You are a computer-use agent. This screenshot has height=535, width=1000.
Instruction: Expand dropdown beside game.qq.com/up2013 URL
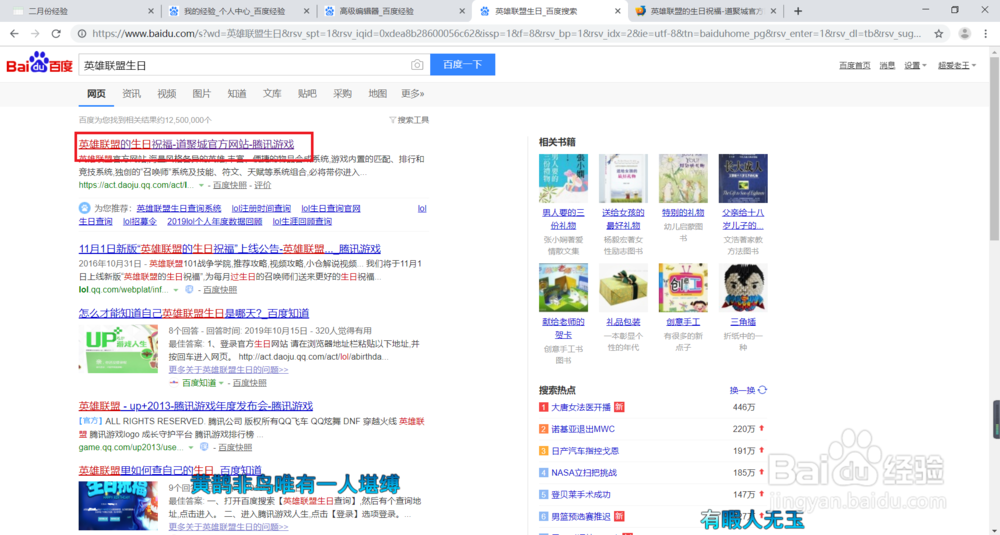coord(191,448)
